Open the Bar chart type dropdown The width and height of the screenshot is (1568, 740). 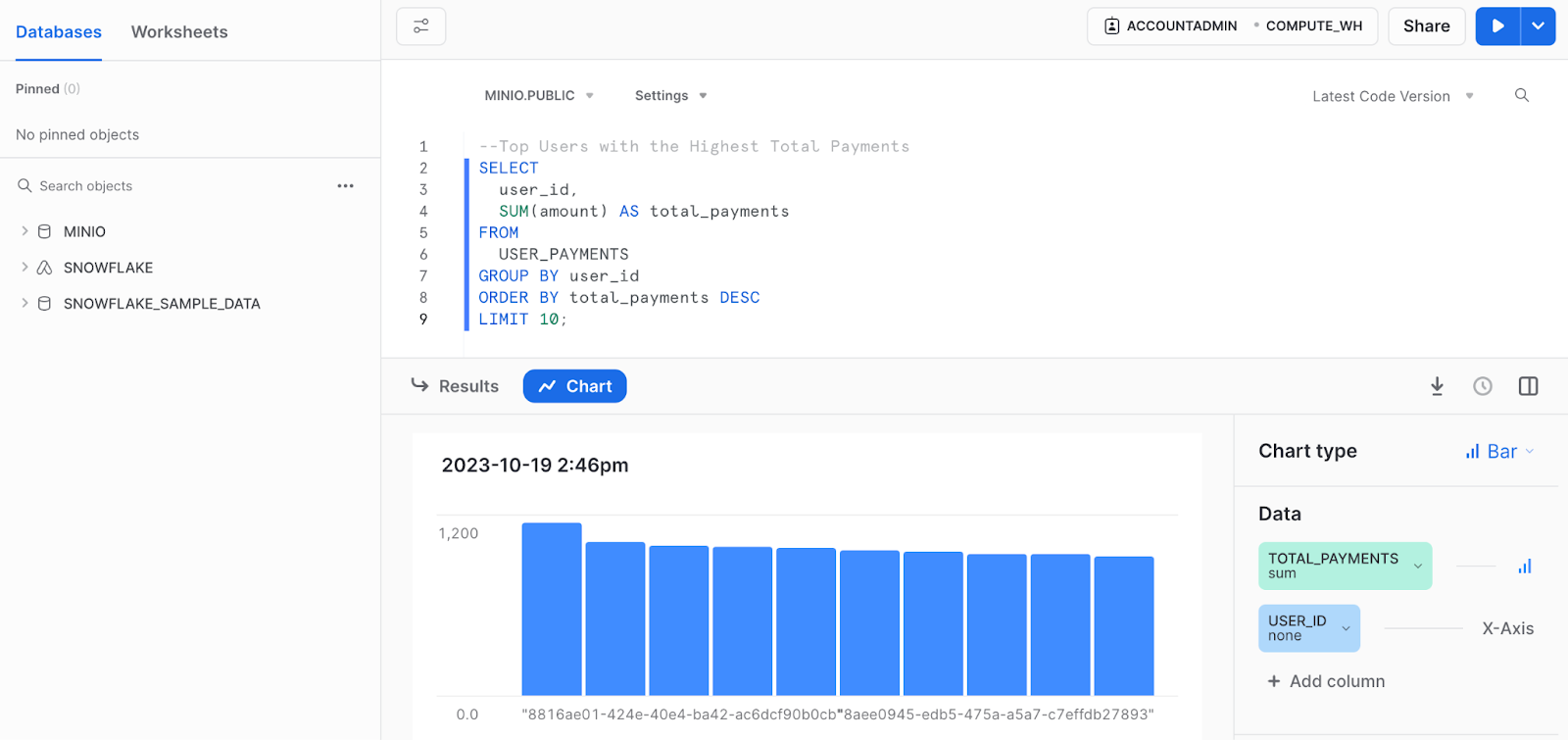point(1499,452)
